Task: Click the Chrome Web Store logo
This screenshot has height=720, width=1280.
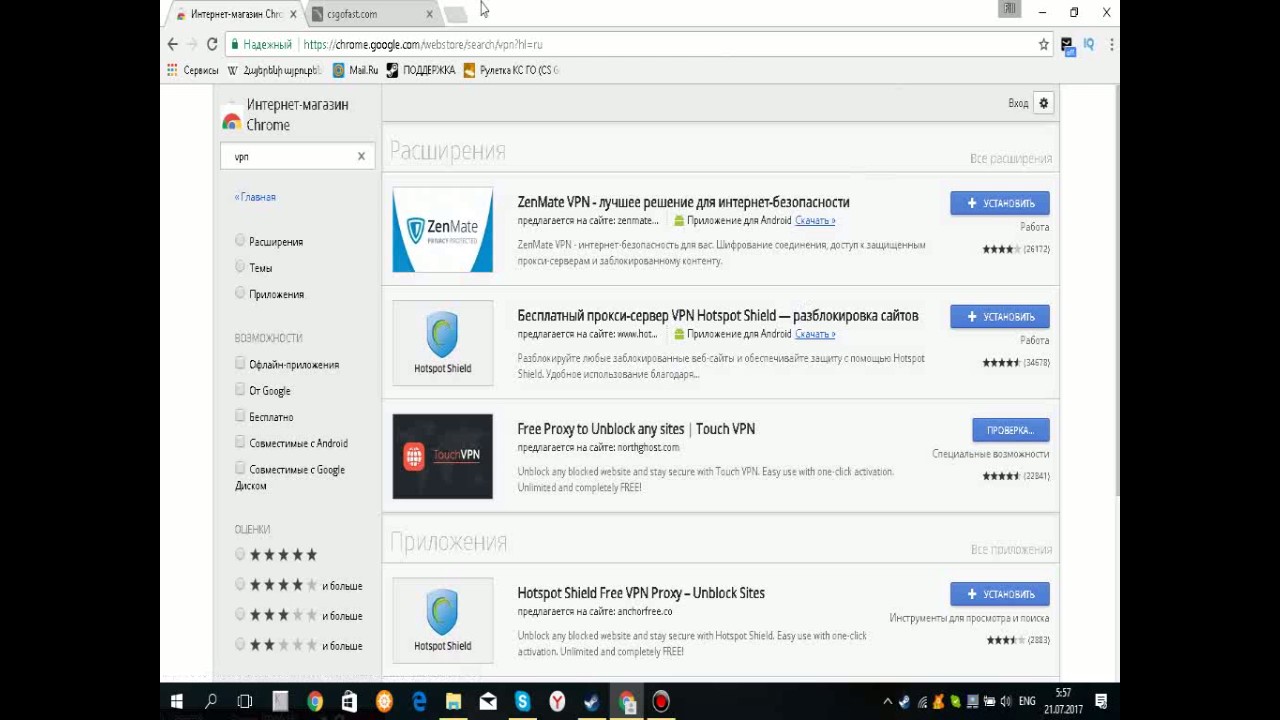Action: coord(232,116)
